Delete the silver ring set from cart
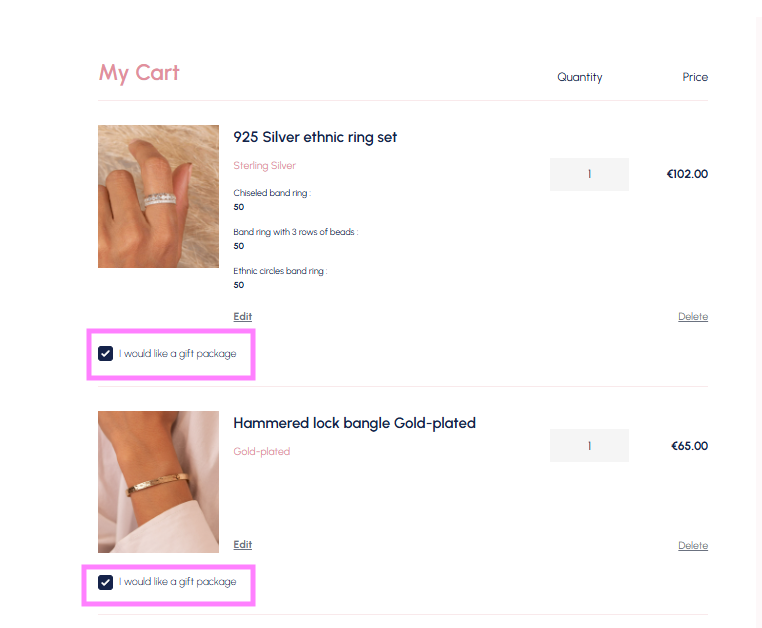 692,317
